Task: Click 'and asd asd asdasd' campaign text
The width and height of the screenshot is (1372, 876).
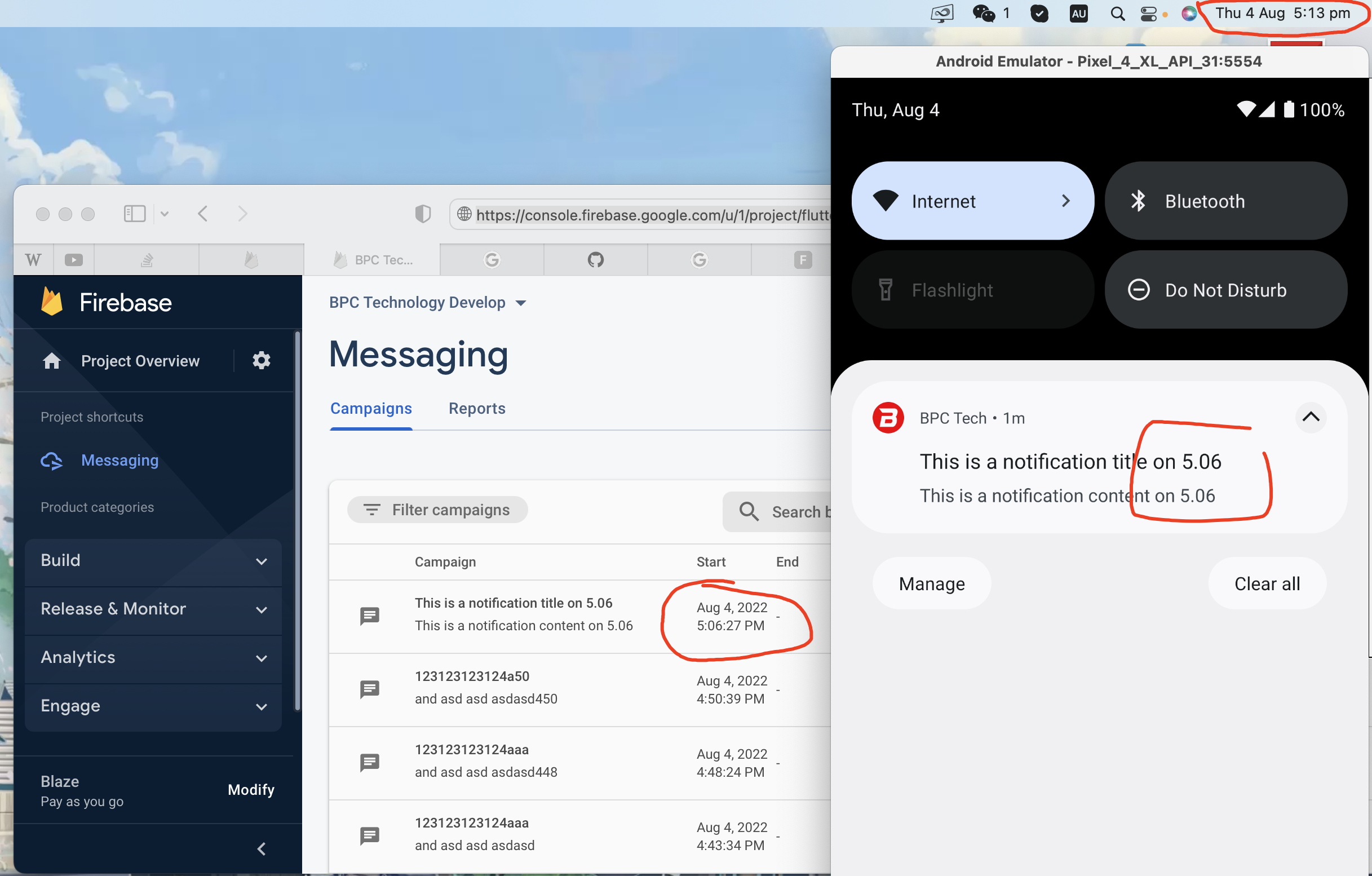Action: click(475, 846)
